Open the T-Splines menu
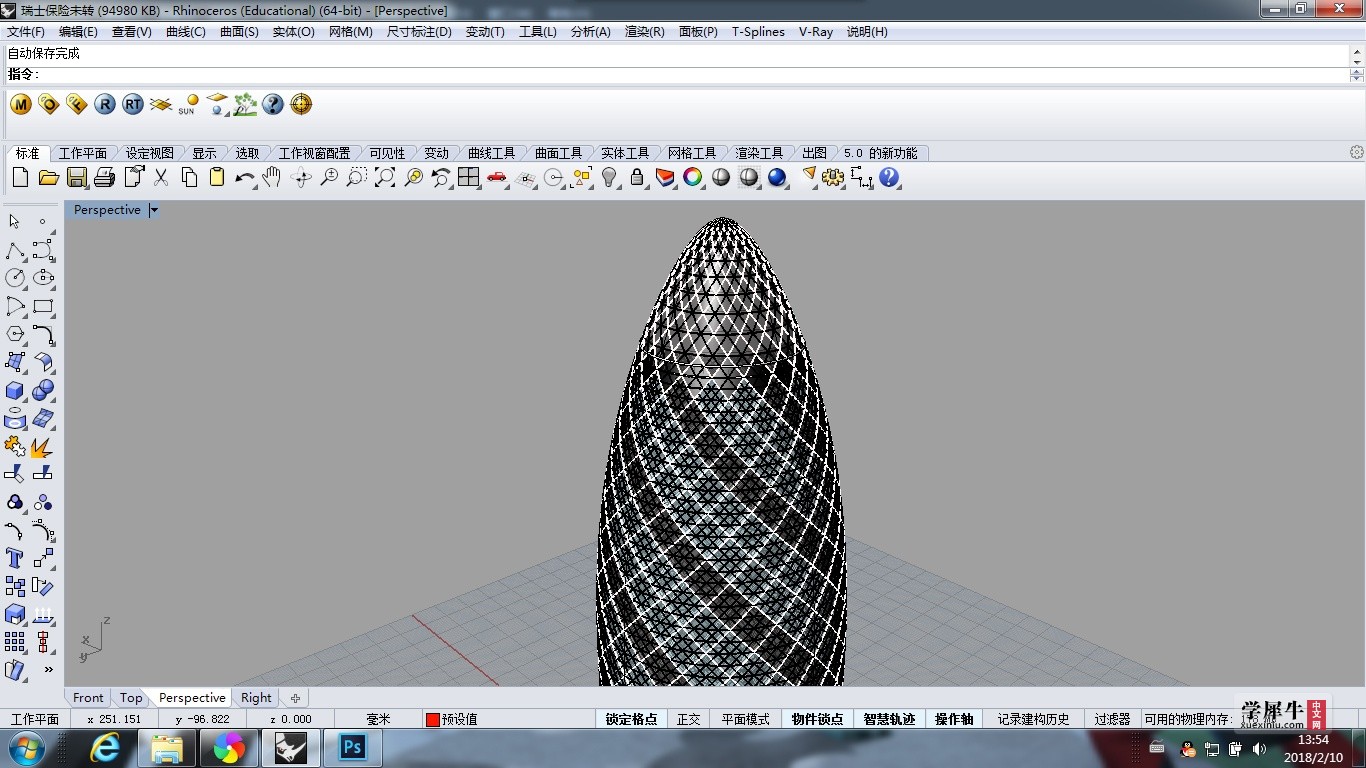 coord(758,32)
